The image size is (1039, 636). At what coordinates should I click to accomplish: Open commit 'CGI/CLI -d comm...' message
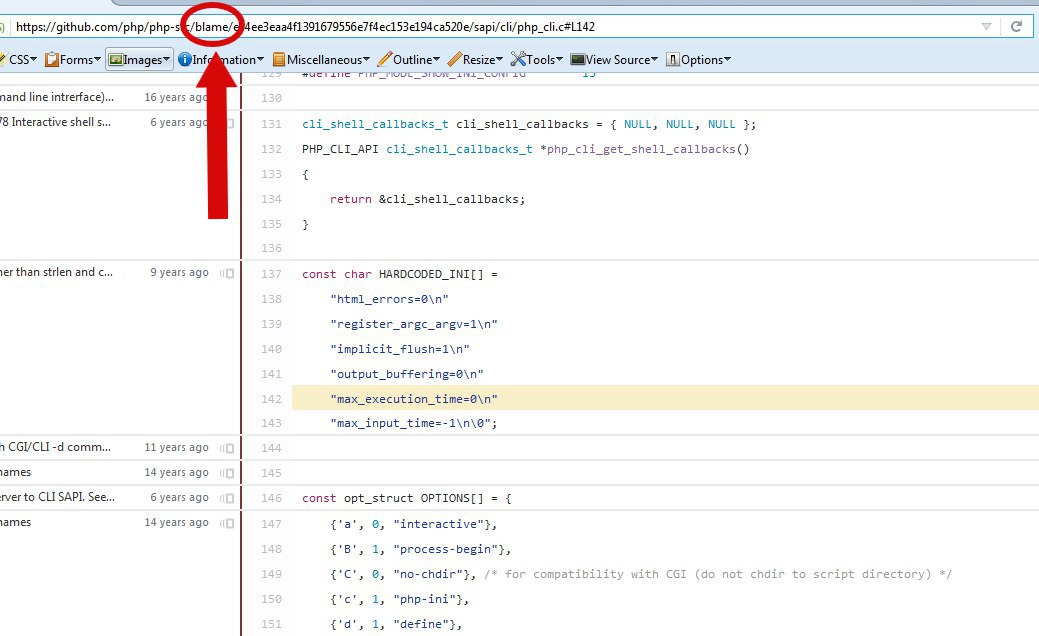(56, 447)
